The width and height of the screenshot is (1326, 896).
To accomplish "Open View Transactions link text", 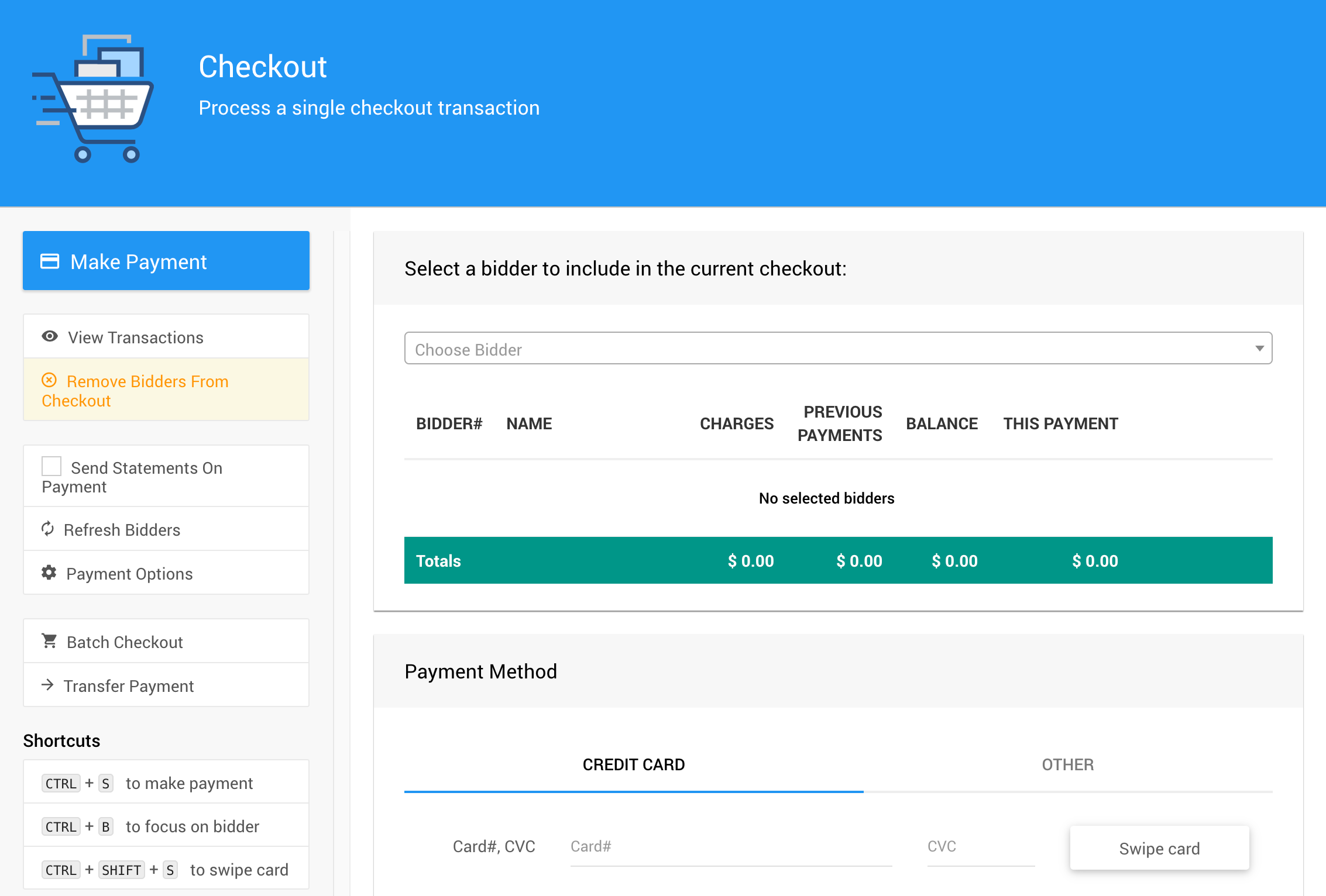I will click(x=136, y=337).
